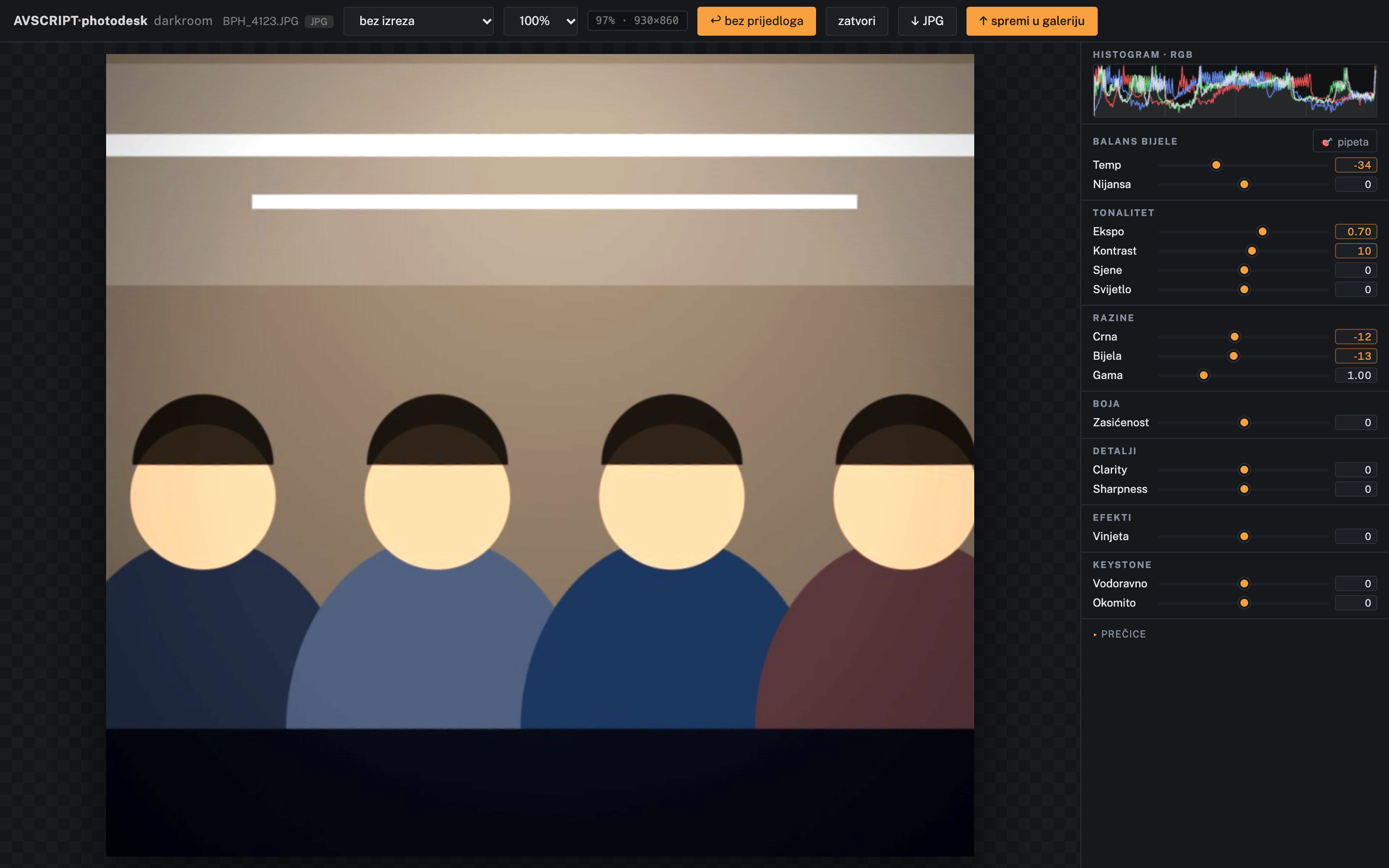Click the Vodoravno keystone slider handle
Image resolution: width=1389 pixels, height=868 pixels.
coord(1244,584)
